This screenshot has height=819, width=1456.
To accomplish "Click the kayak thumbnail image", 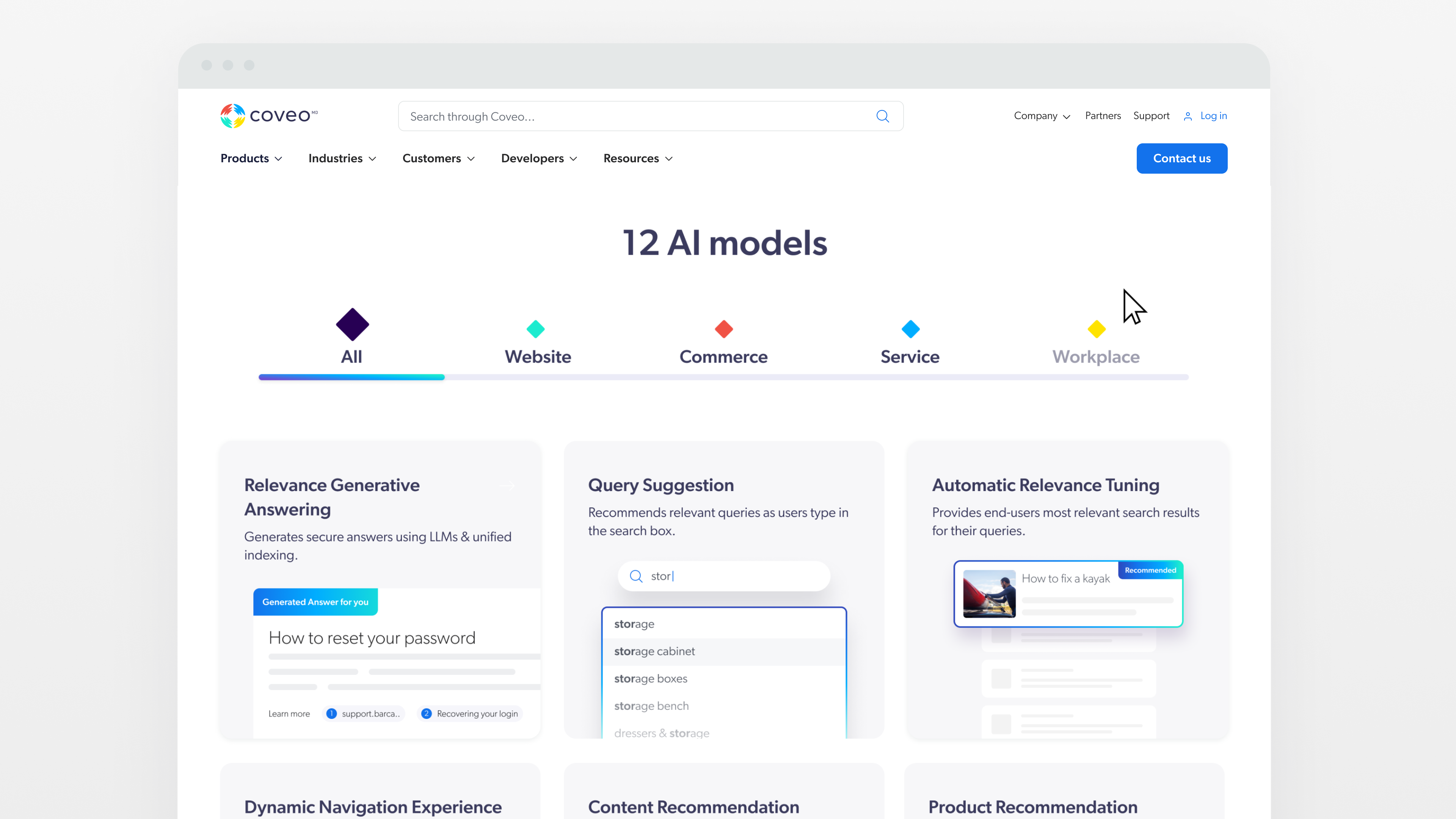I will tap(989, 593).
